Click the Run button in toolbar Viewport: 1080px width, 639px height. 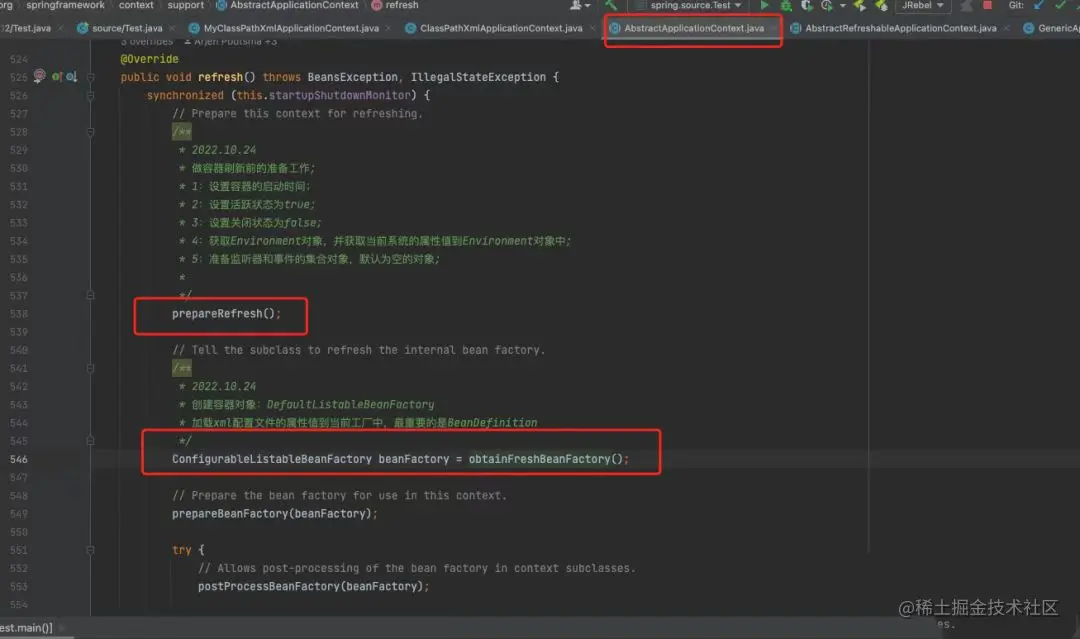[764, 5]
